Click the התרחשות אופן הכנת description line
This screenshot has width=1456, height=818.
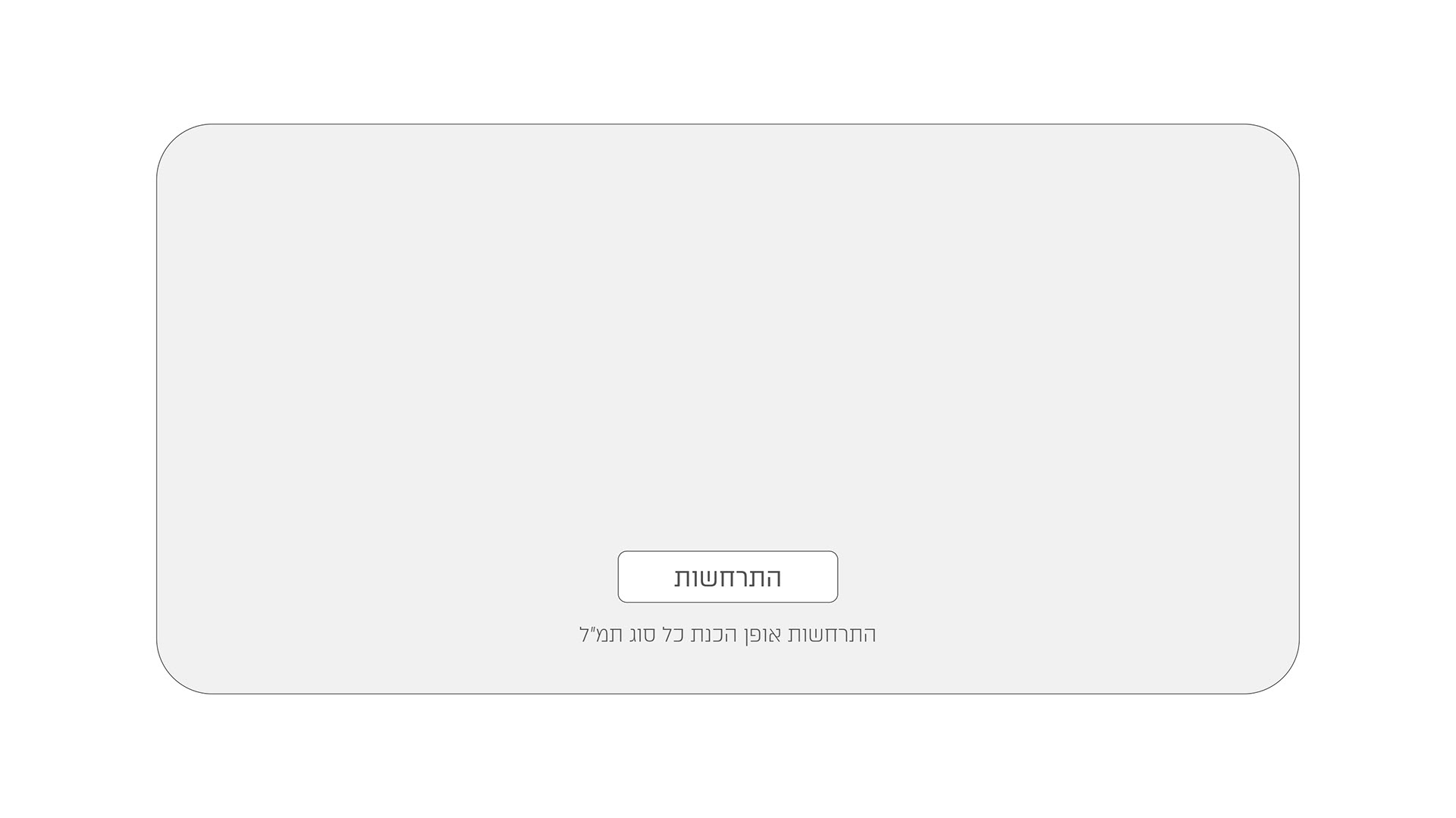[728, 635]
